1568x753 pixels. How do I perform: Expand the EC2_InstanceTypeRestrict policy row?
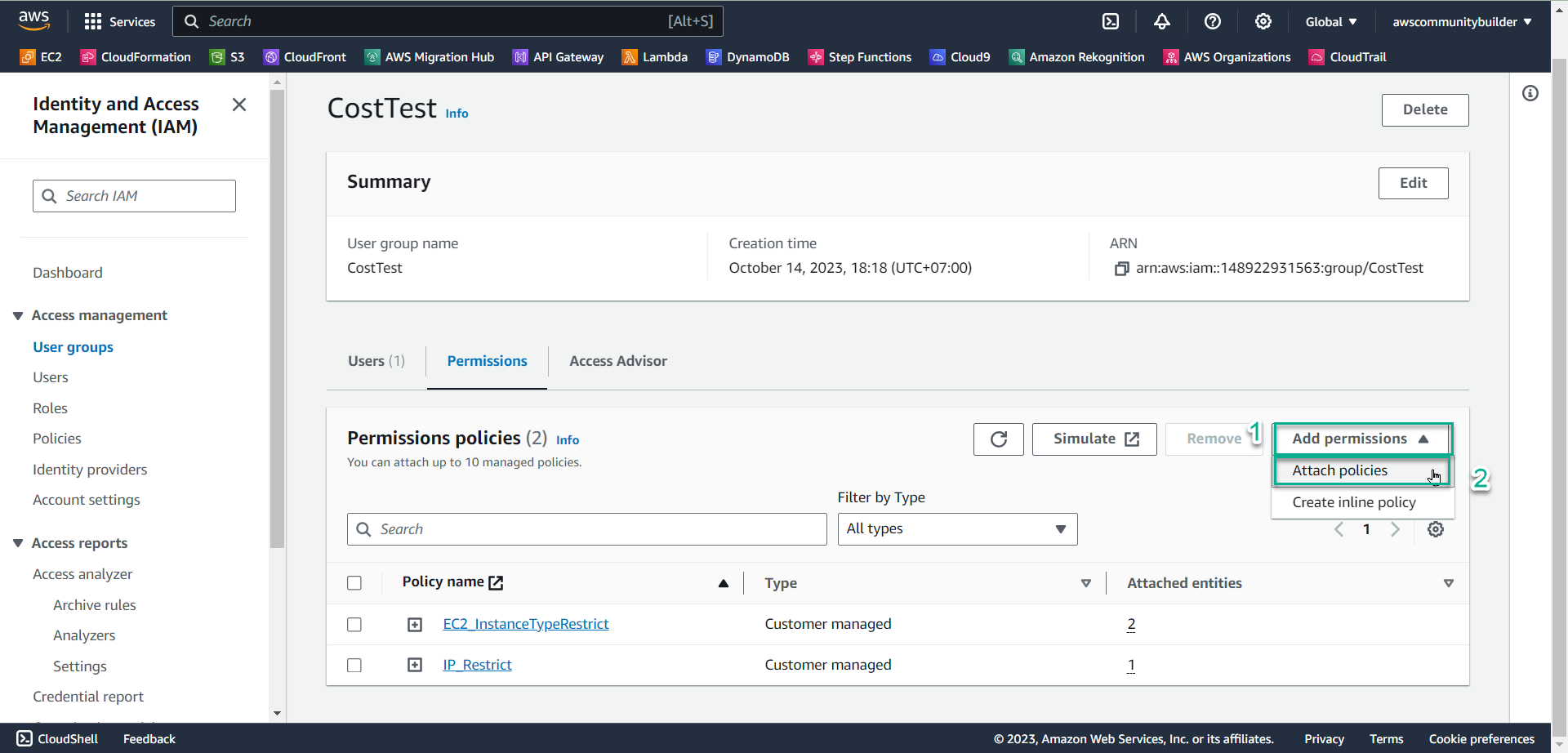point(415,625)
